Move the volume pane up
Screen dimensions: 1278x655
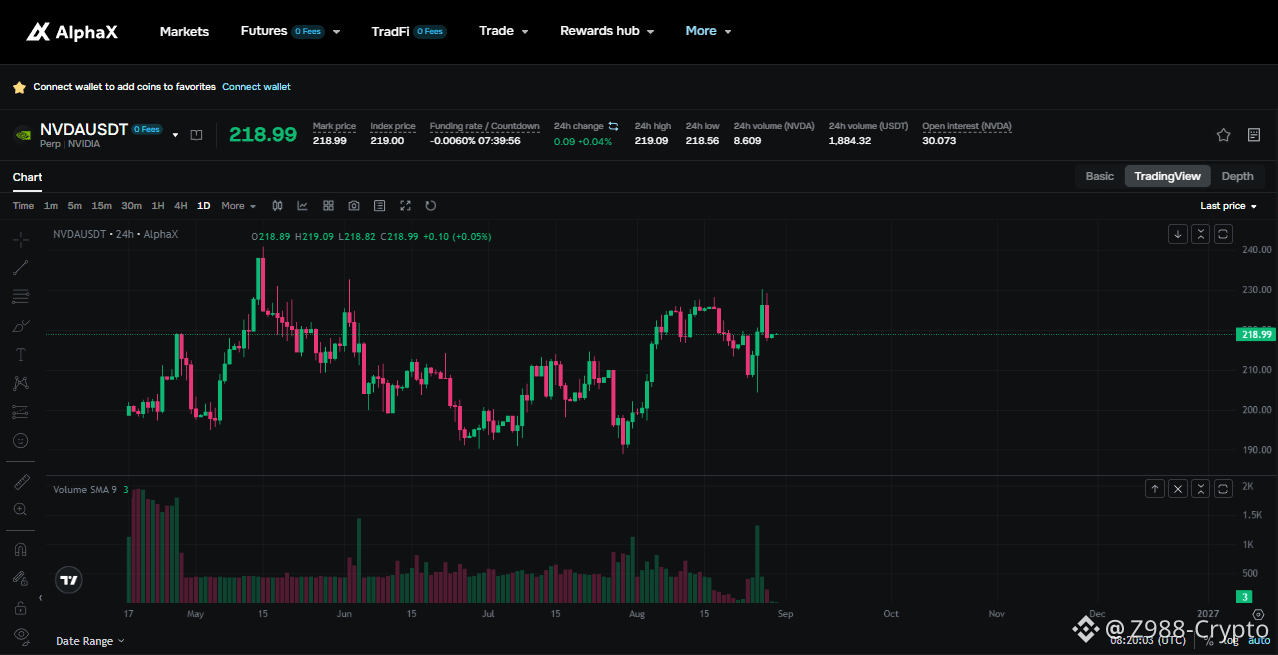[x=1155, y=489]
